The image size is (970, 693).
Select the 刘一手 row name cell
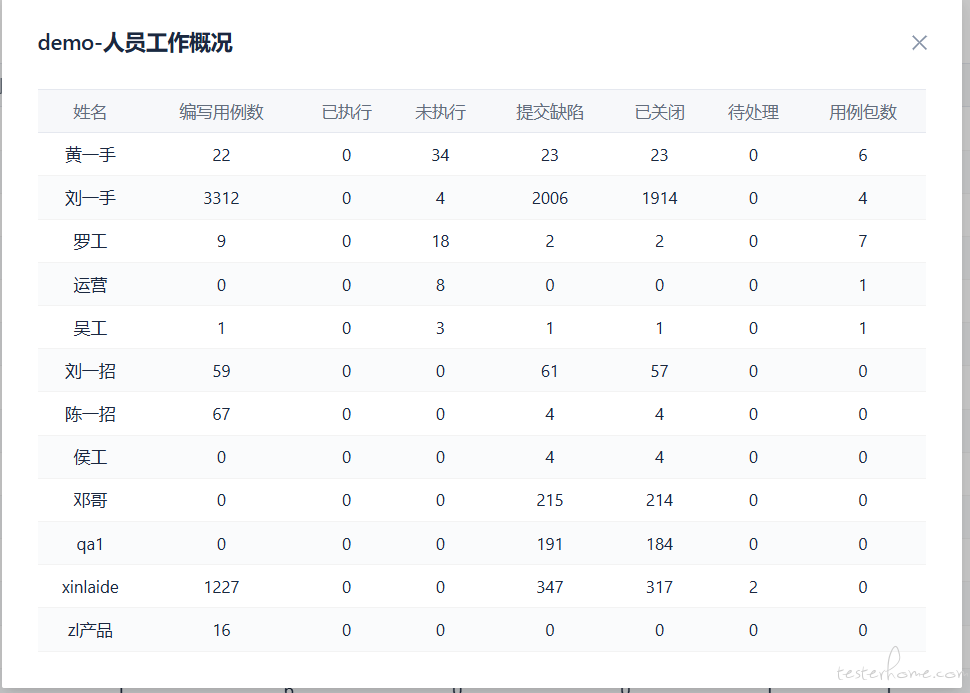(x=90, y=198)
